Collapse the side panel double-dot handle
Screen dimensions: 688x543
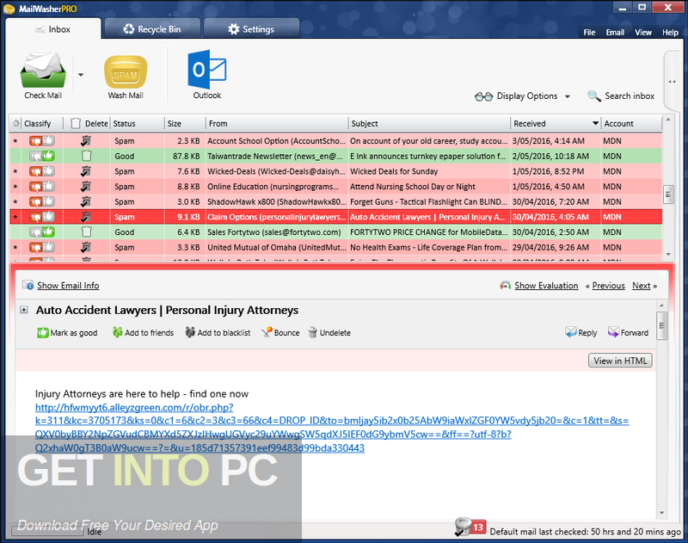[672, 82]
